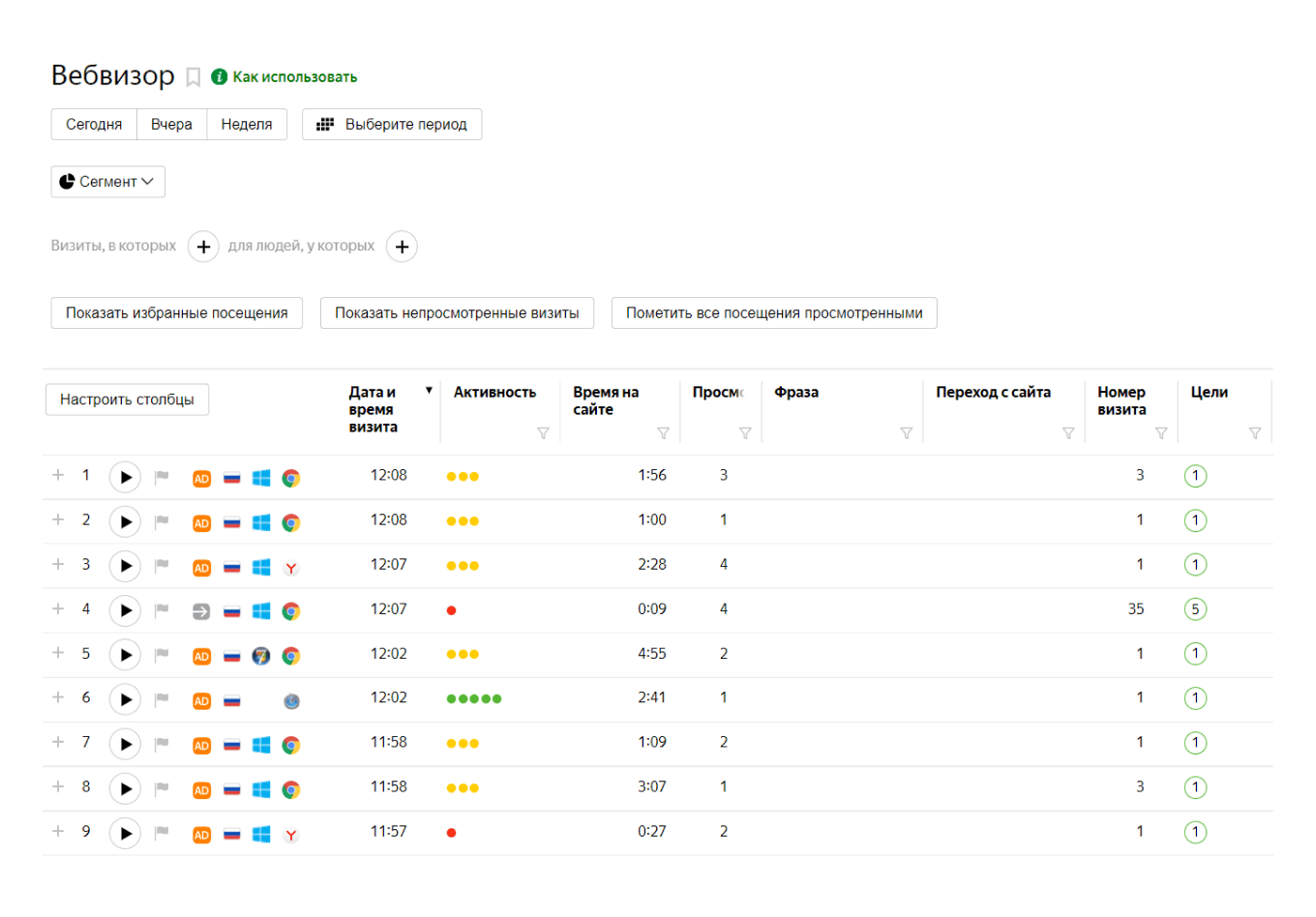Toggle the favorite flag on visit 7
1316x917 pixels.
click(162, 744)
